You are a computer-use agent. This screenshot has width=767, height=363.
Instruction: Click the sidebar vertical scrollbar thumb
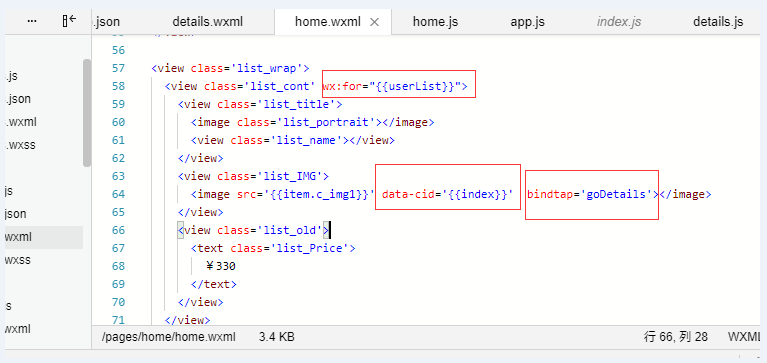87,113
